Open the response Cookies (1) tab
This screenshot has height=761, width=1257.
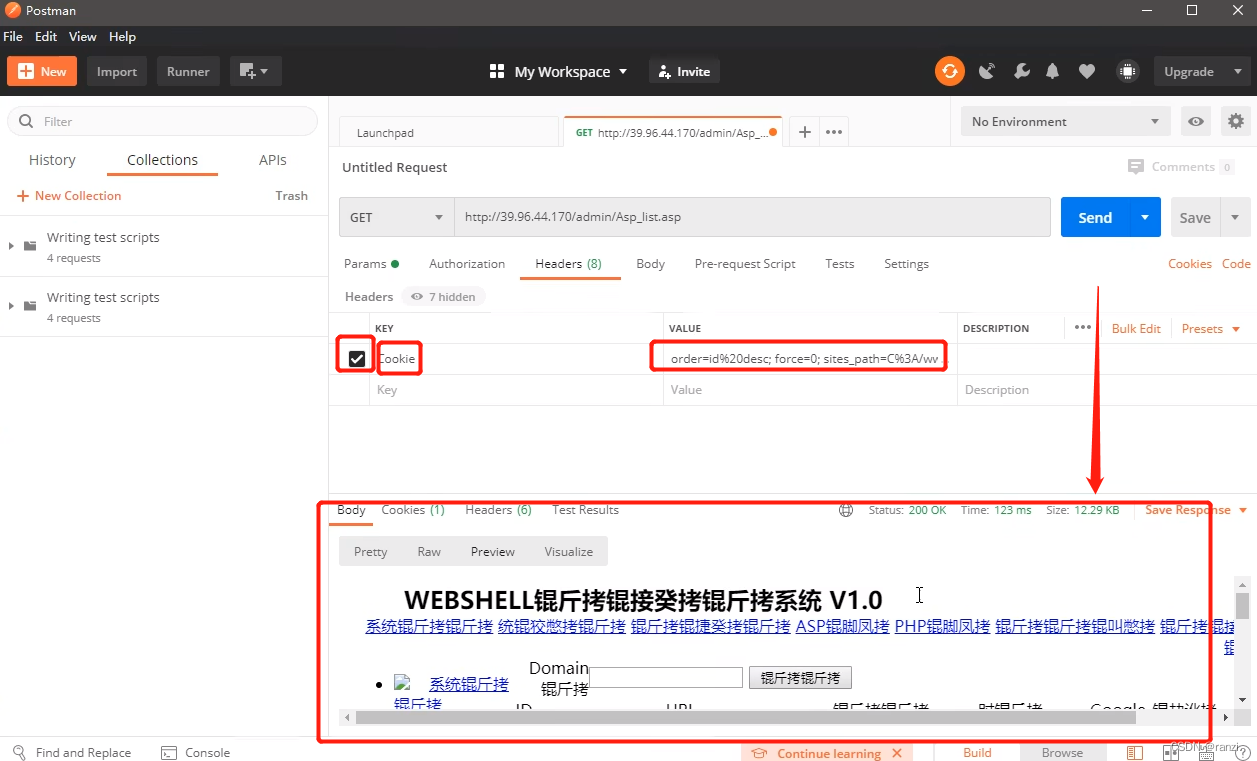coord(413,510)
